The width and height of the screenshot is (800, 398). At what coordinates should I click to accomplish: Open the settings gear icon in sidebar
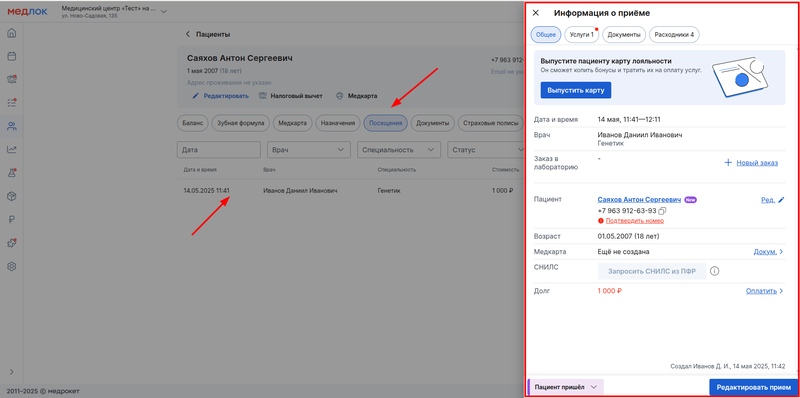(x=11, y=266)
